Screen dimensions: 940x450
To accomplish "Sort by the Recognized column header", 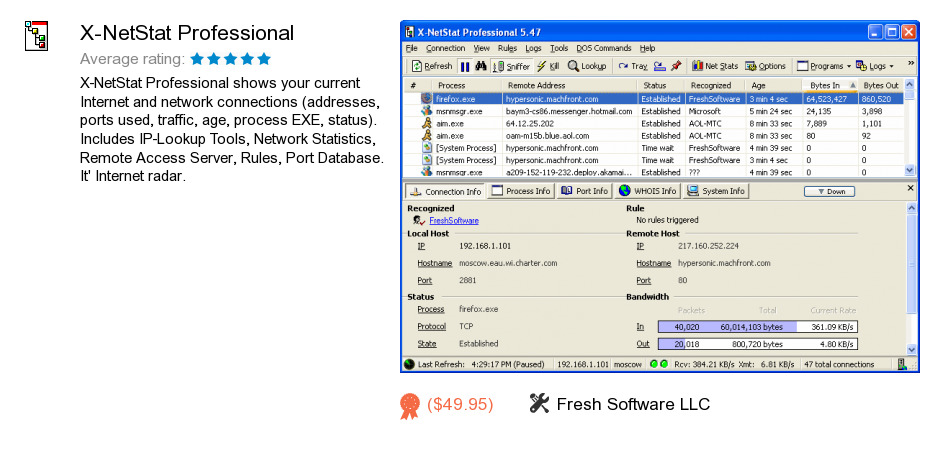I will pyautogui.click(x=715, y=85).
